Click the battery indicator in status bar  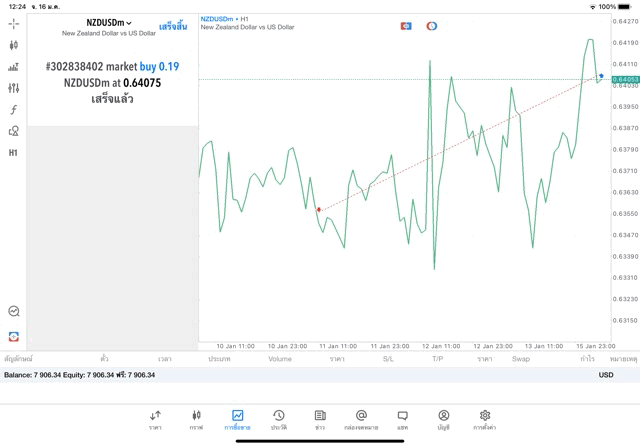point(624,7)
